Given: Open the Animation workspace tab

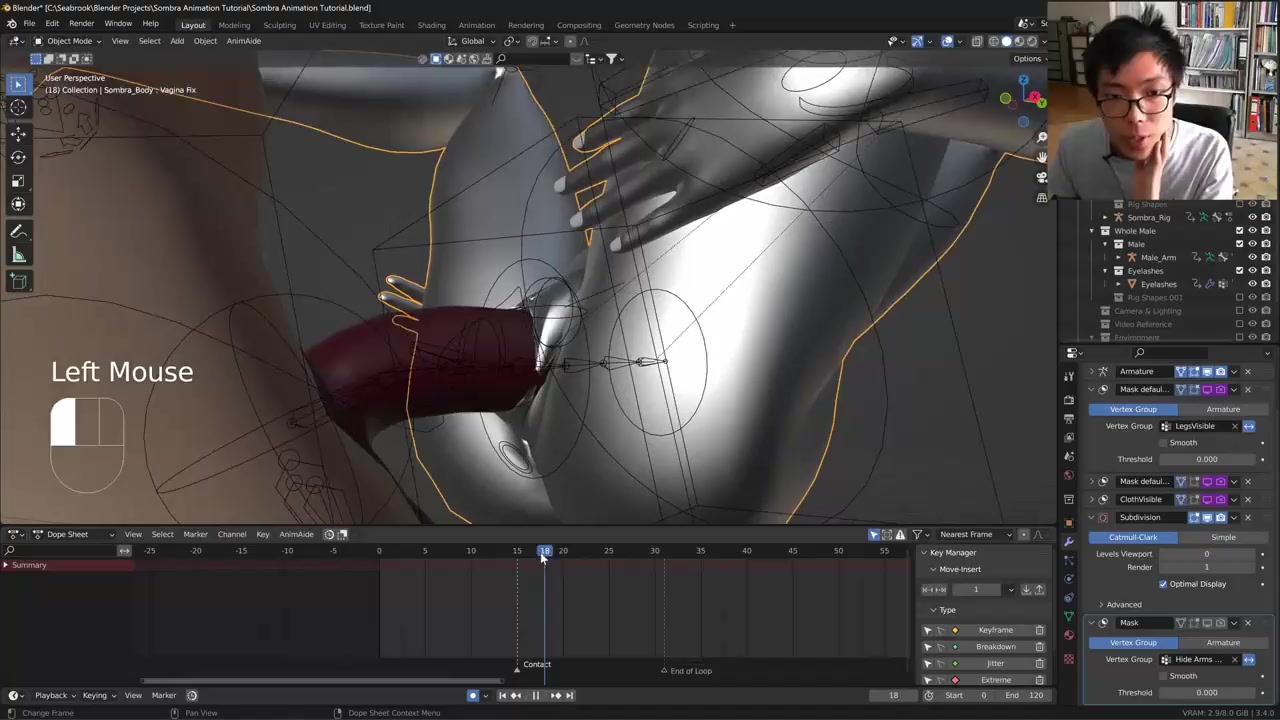Looking at the screenshot, I should (476, 25).
